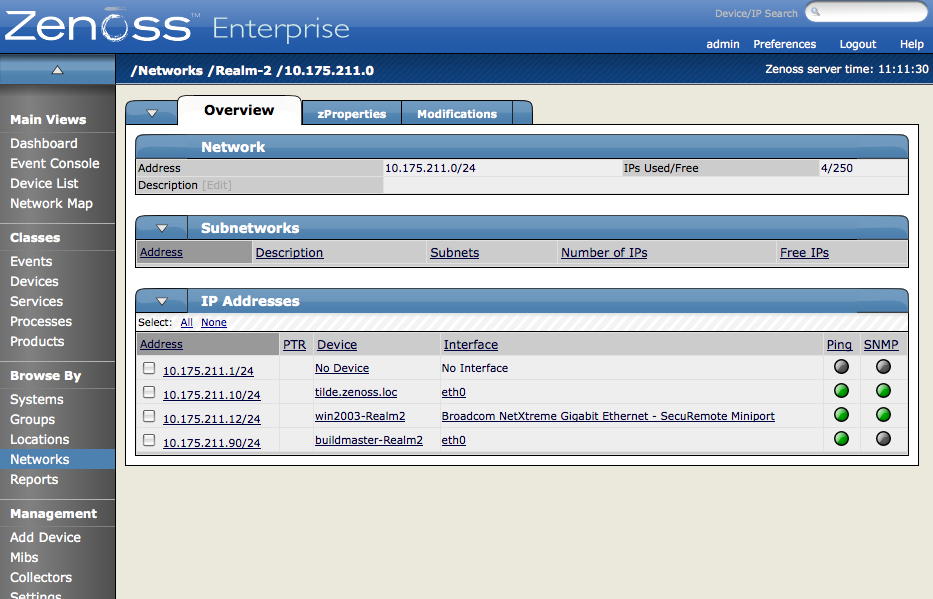The image size is (933, 599).
Task: Browse by Systems
Action: [37, 400]
